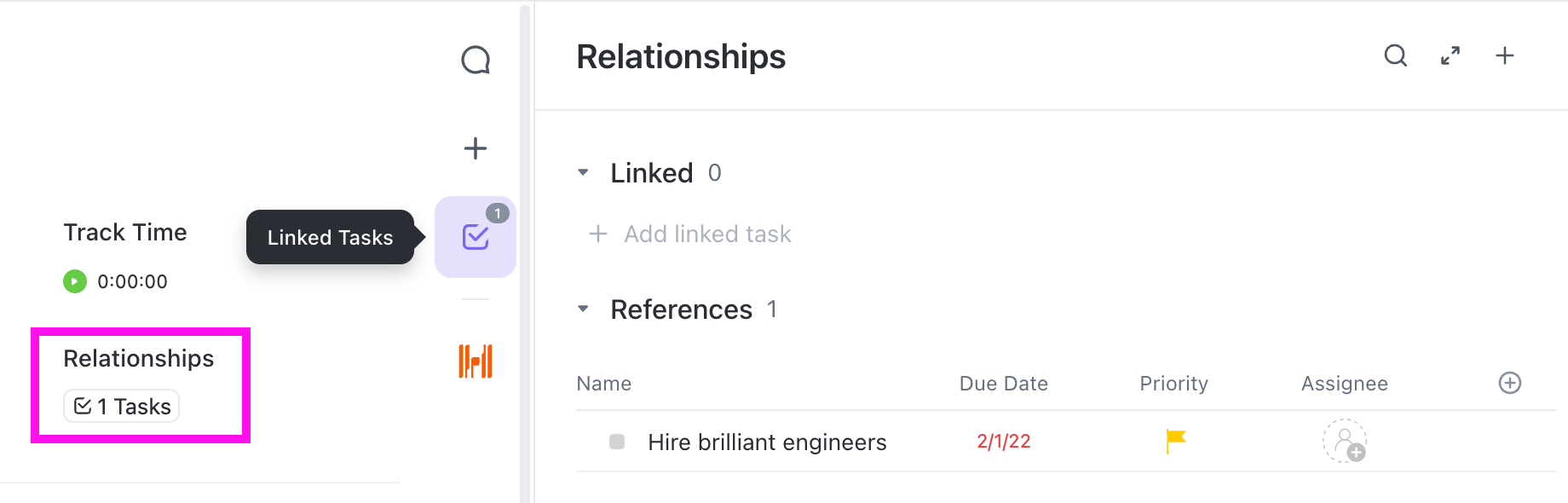
Task: Click the comment bubble icon in the sidebar
Action: (x=475, y=60)
